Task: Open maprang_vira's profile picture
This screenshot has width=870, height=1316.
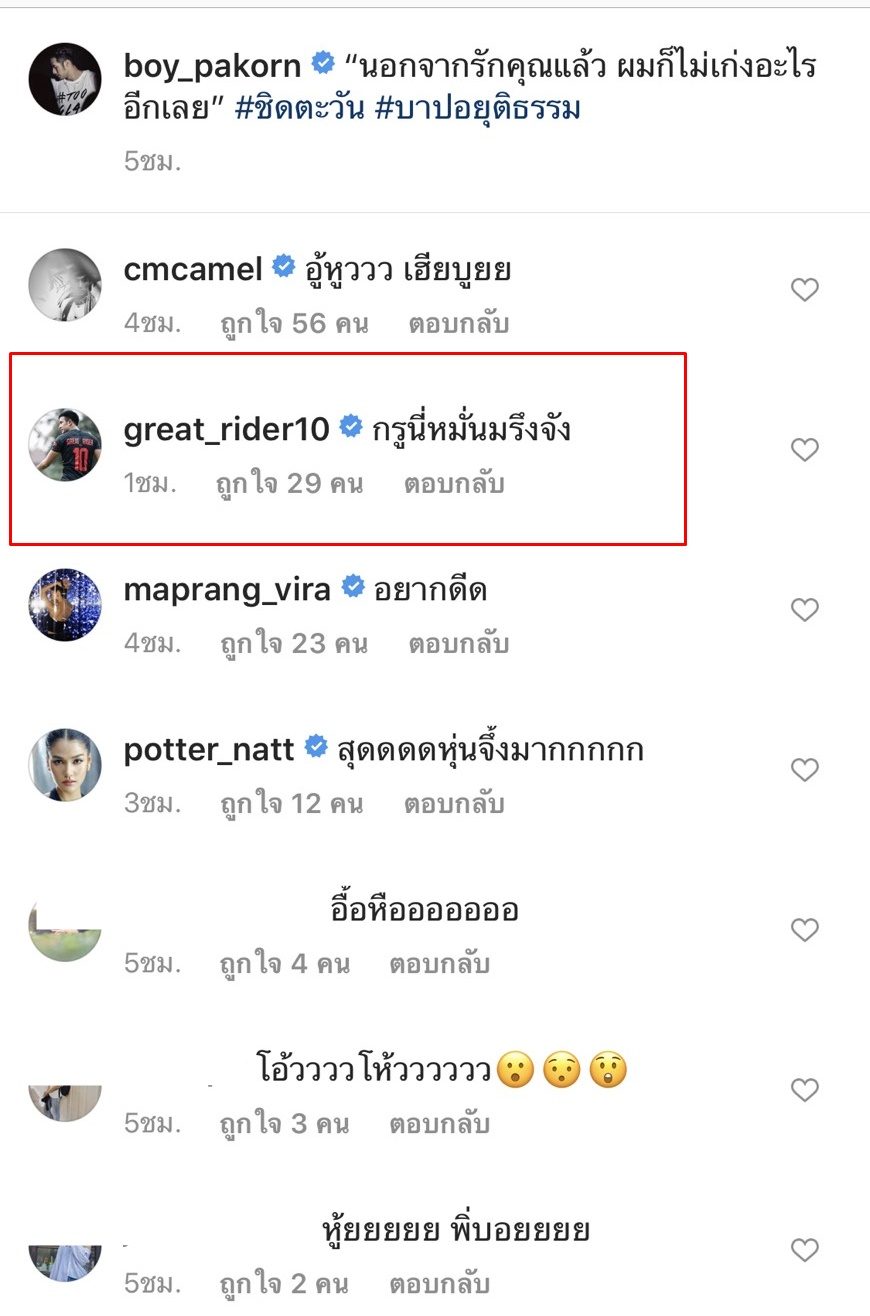Action: (65, 605)
